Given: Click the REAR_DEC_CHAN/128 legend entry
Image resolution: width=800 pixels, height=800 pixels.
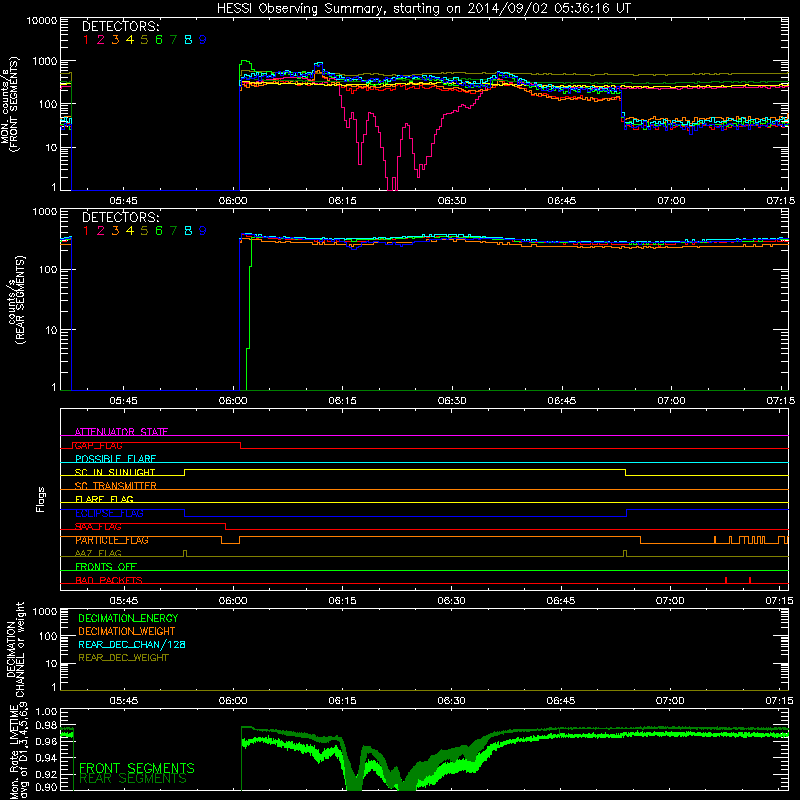Looking at the screenshot, I should point(132,644).
